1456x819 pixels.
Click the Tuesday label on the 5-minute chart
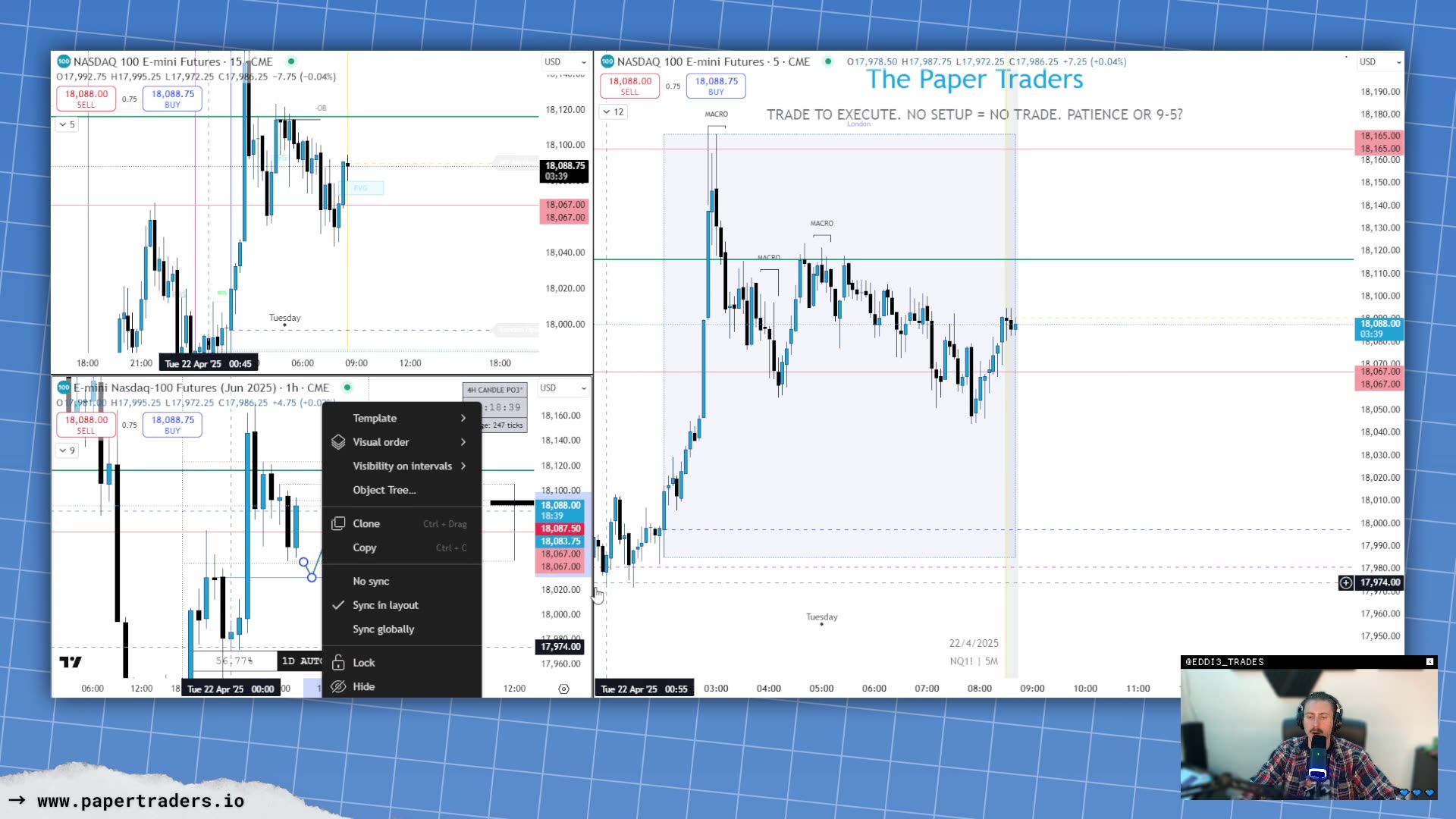point(821,617)
